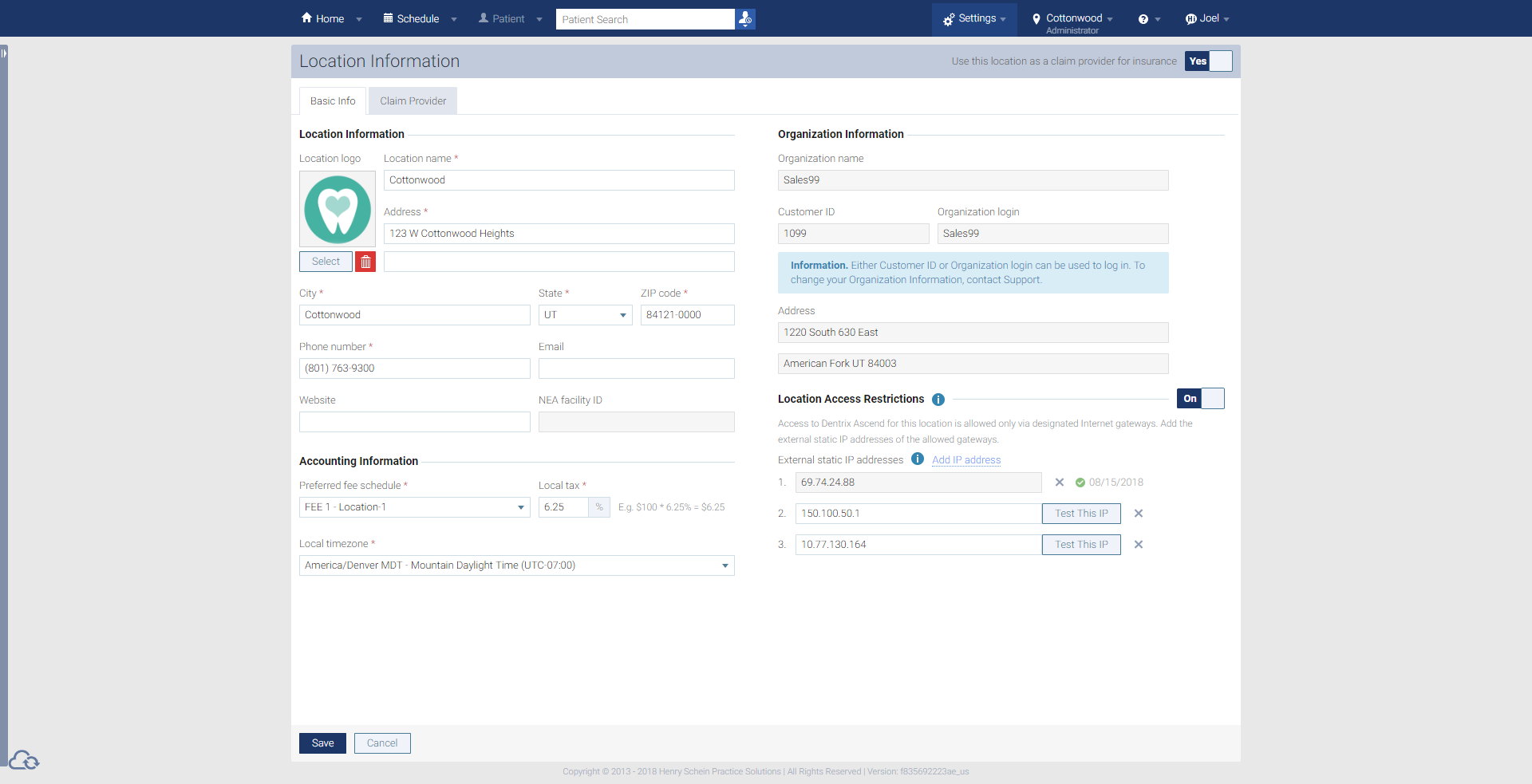Click the add new patient icon

[x=744, y=18]
